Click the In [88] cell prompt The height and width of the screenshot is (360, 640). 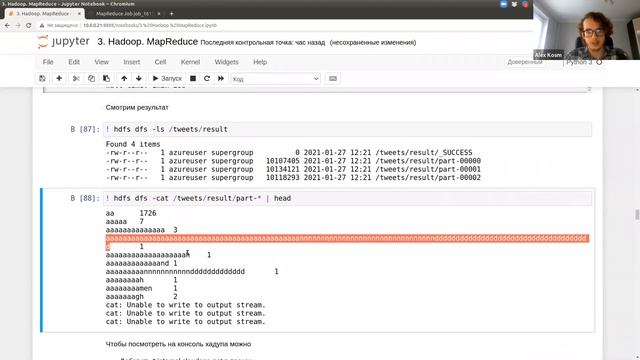tap(85, 198)
